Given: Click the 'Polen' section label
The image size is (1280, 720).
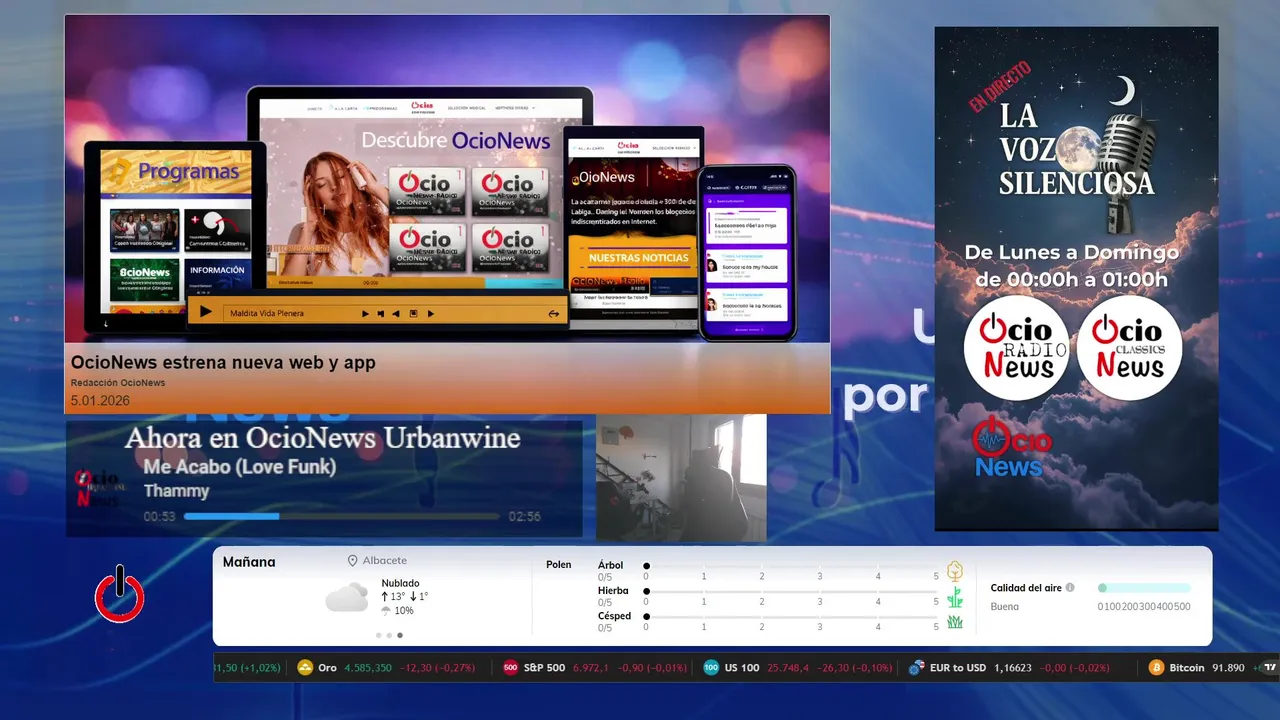Looking at the screenshot, I should [559, 565].
